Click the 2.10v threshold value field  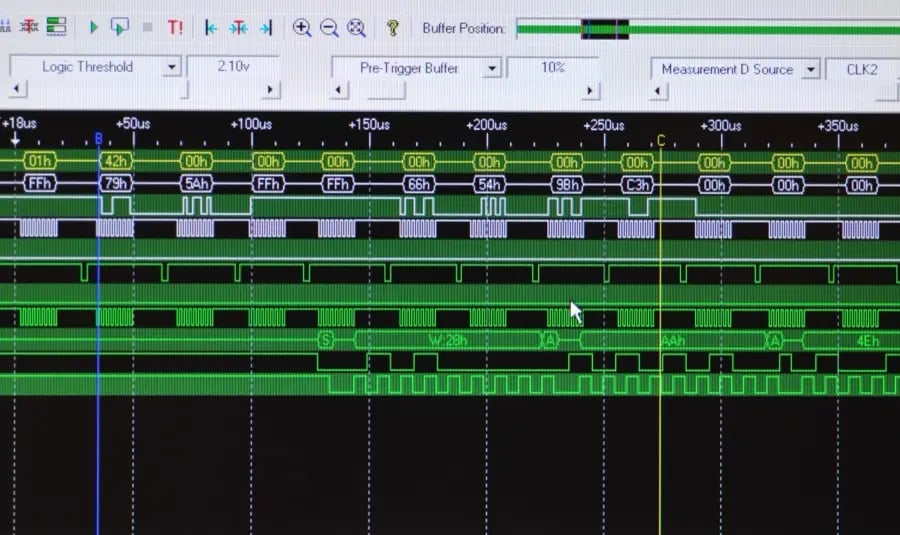[233, 67]
